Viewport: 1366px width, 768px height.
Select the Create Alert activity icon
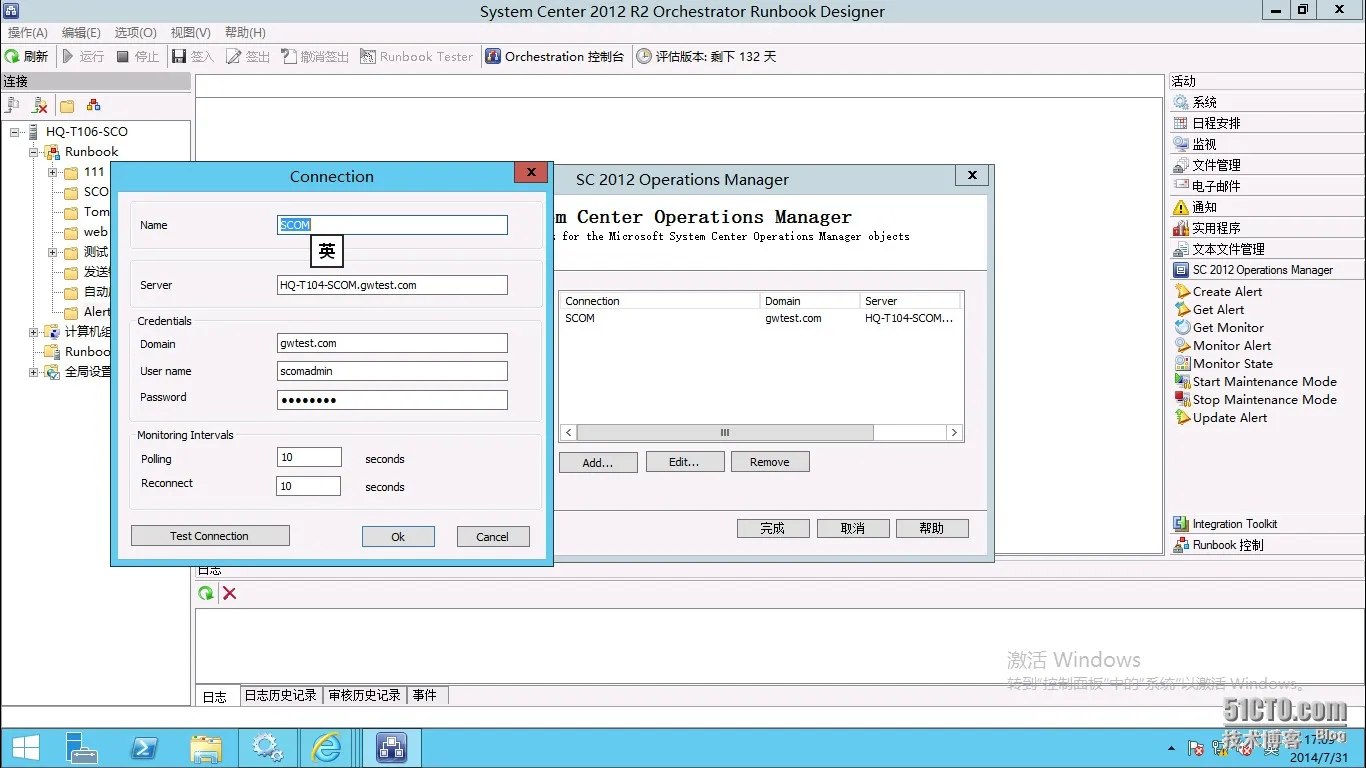coord(1182,292)
